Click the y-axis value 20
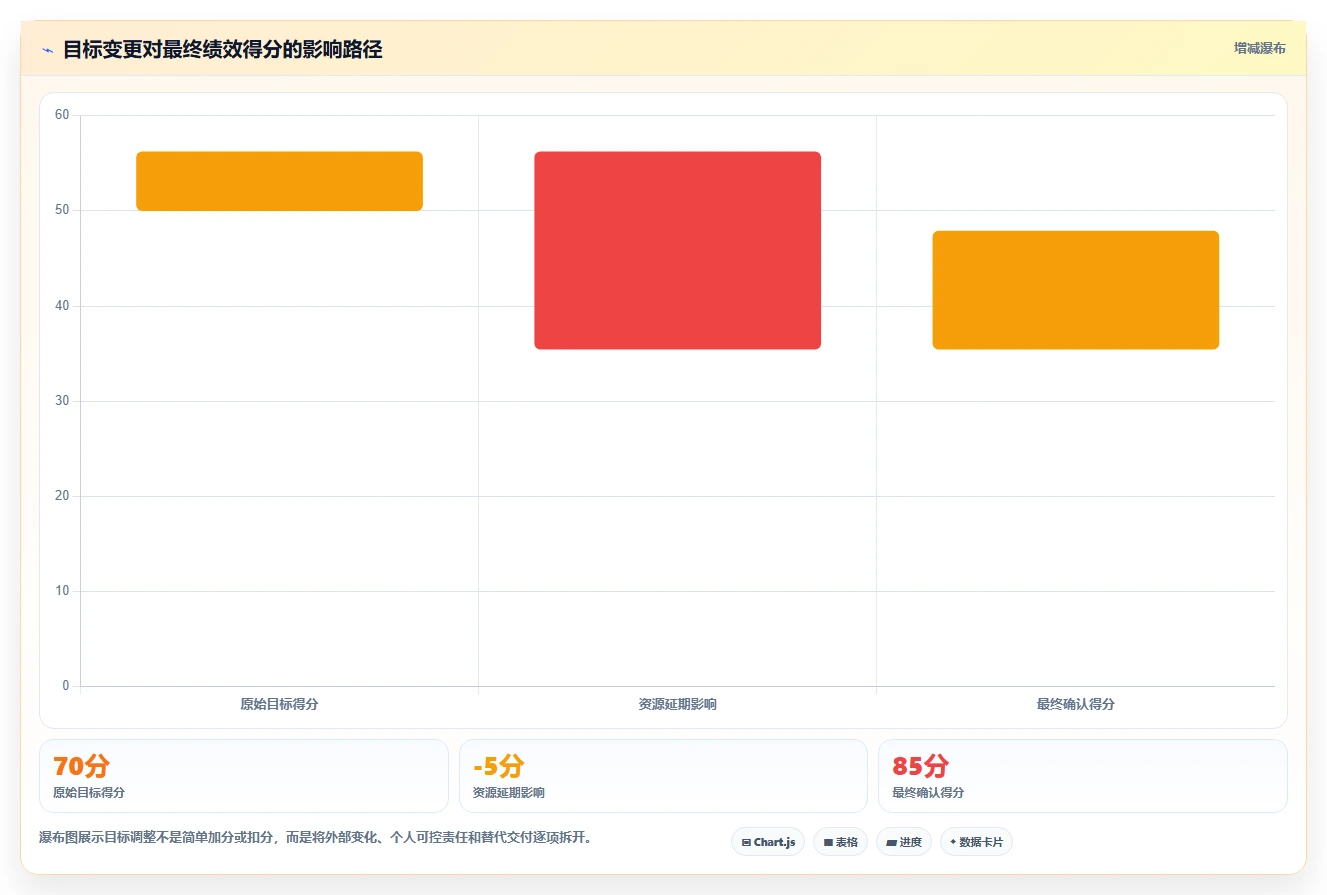 [x=62, y=496]
